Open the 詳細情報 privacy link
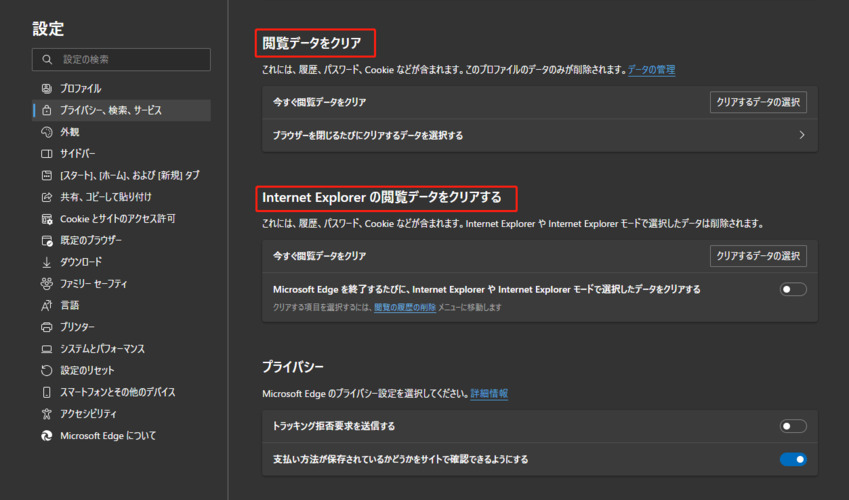This screenshot has height=500, width=849. [489, 393]
